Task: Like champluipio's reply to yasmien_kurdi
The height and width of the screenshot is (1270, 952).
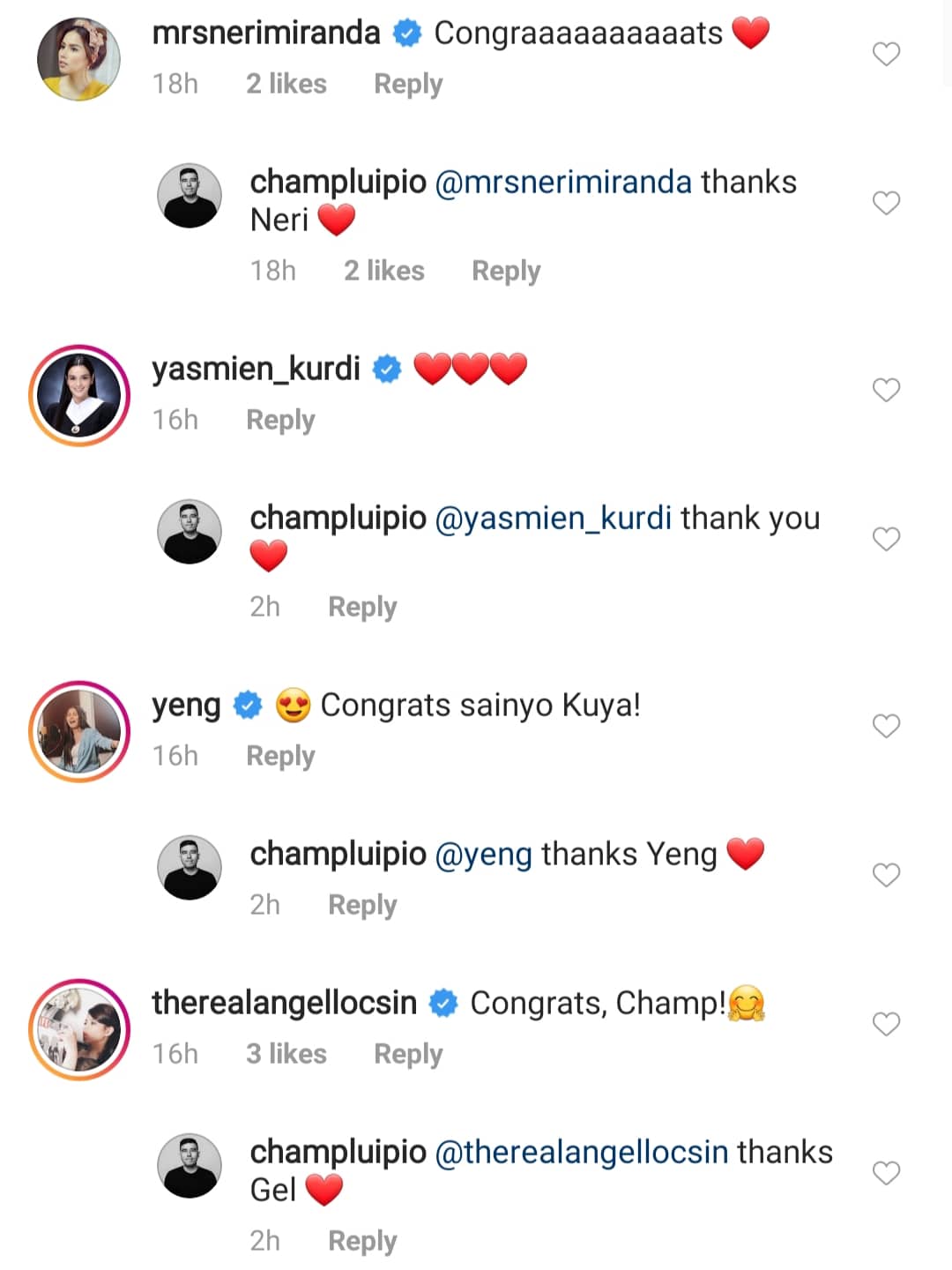Action: (x=886, y=539)
